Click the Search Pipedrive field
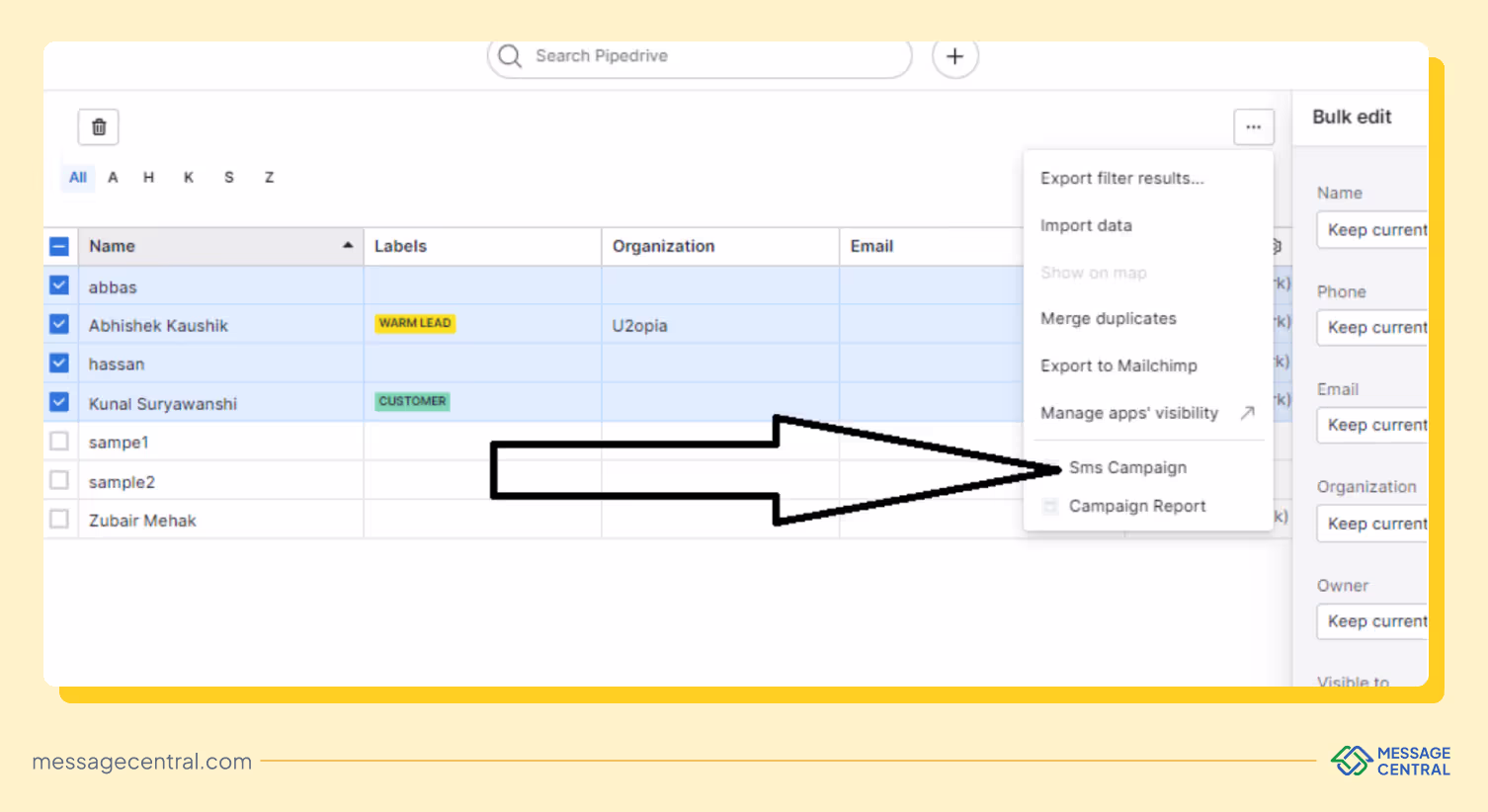 [700, 56]
